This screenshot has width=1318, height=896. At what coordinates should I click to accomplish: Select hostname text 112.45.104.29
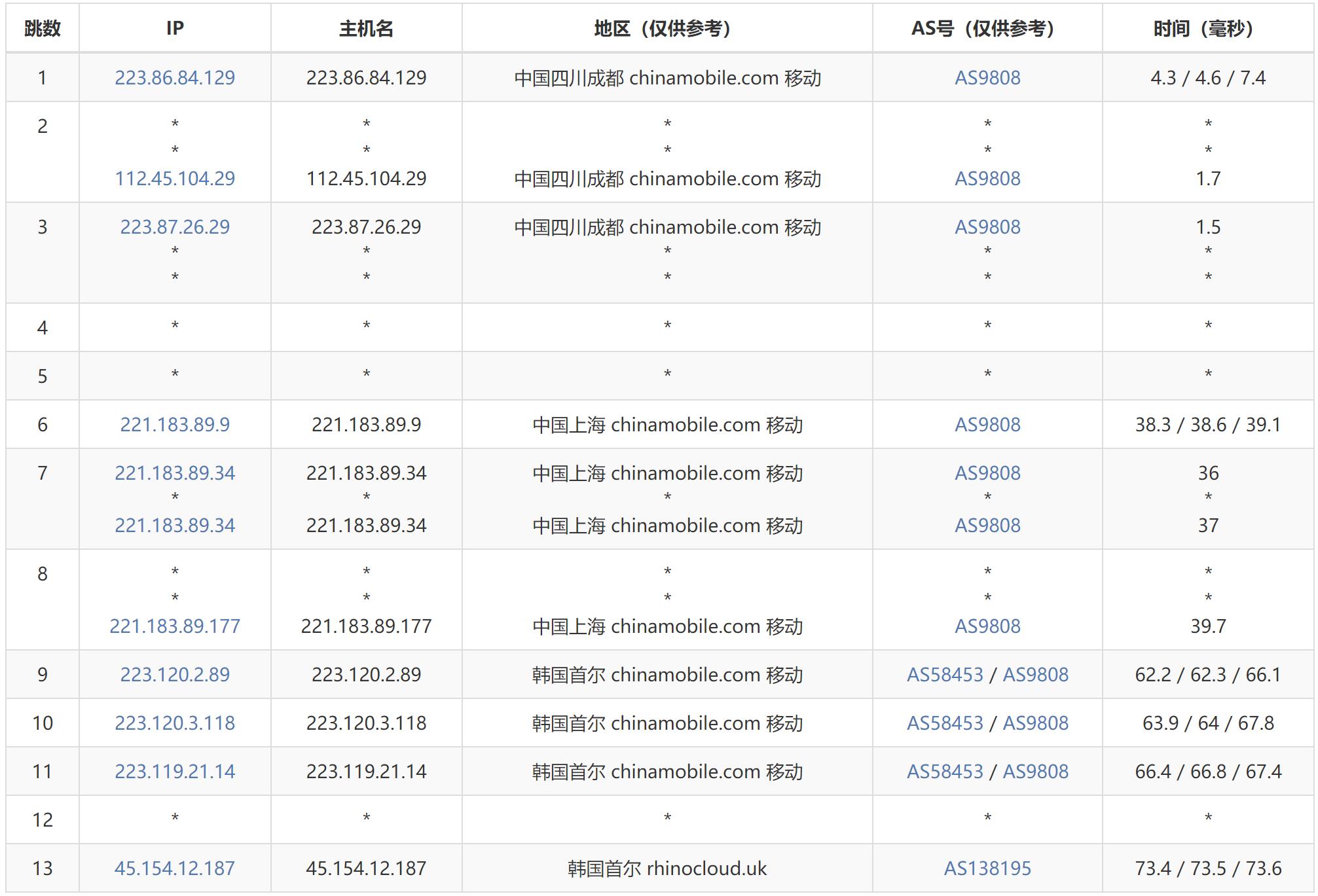click(x=366, y=179)
